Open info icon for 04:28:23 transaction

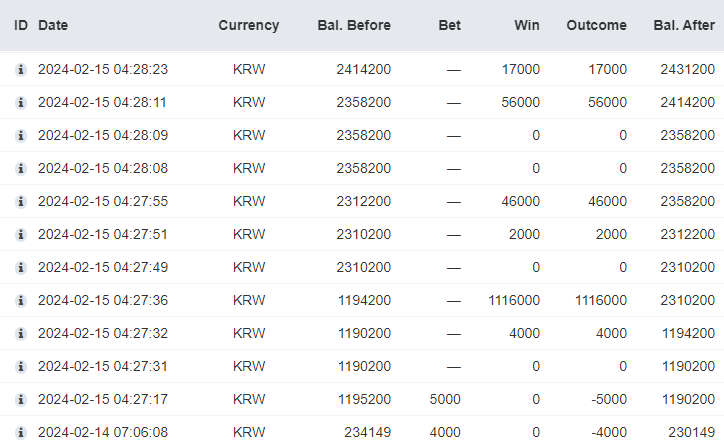(x=20, y=70)
